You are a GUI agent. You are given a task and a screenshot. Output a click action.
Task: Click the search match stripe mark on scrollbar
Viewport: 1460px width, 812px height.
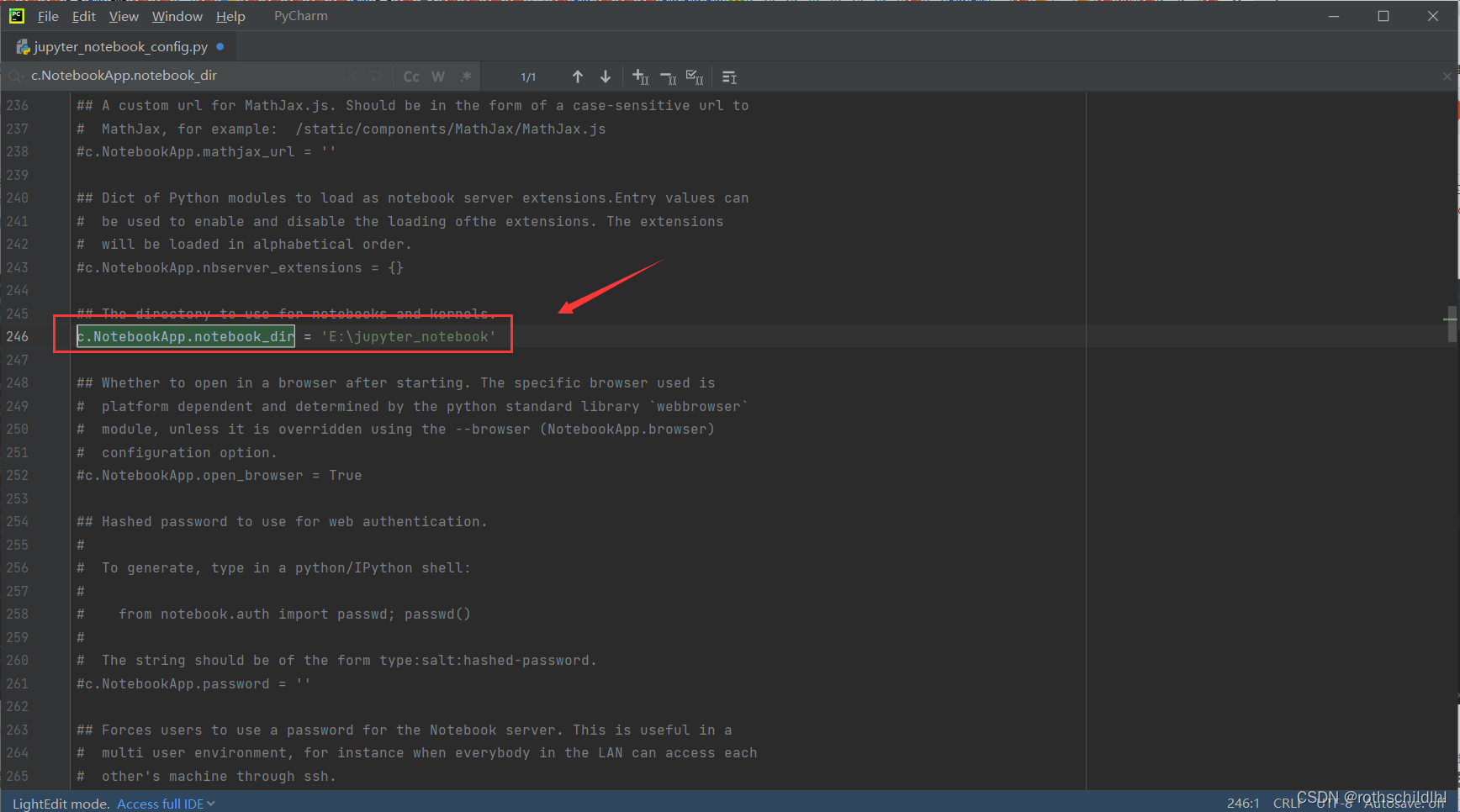(x=1451, y=319)
